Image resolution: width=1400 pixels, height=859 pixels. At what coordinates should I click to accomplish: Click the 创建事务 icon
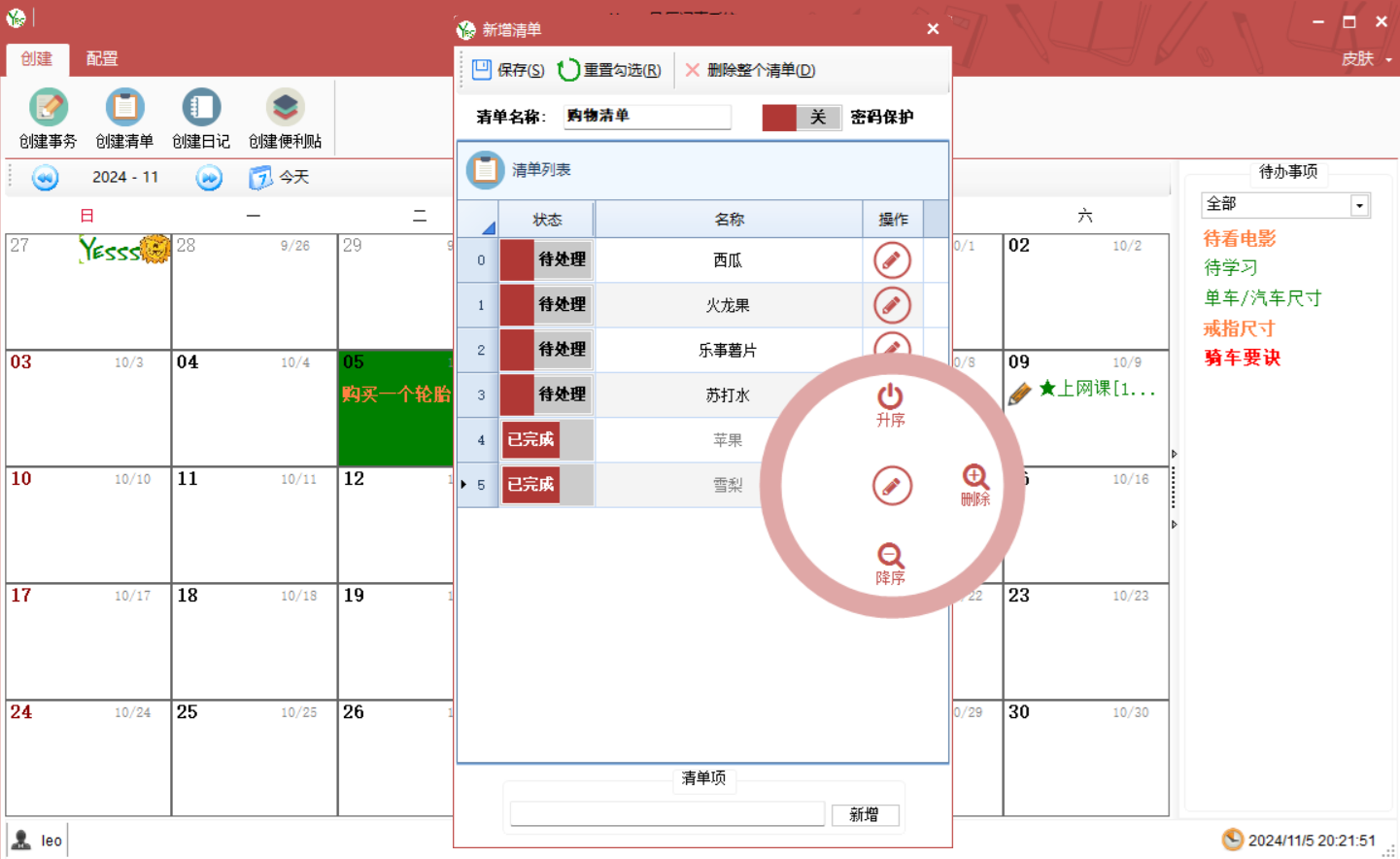coord(48,108)
